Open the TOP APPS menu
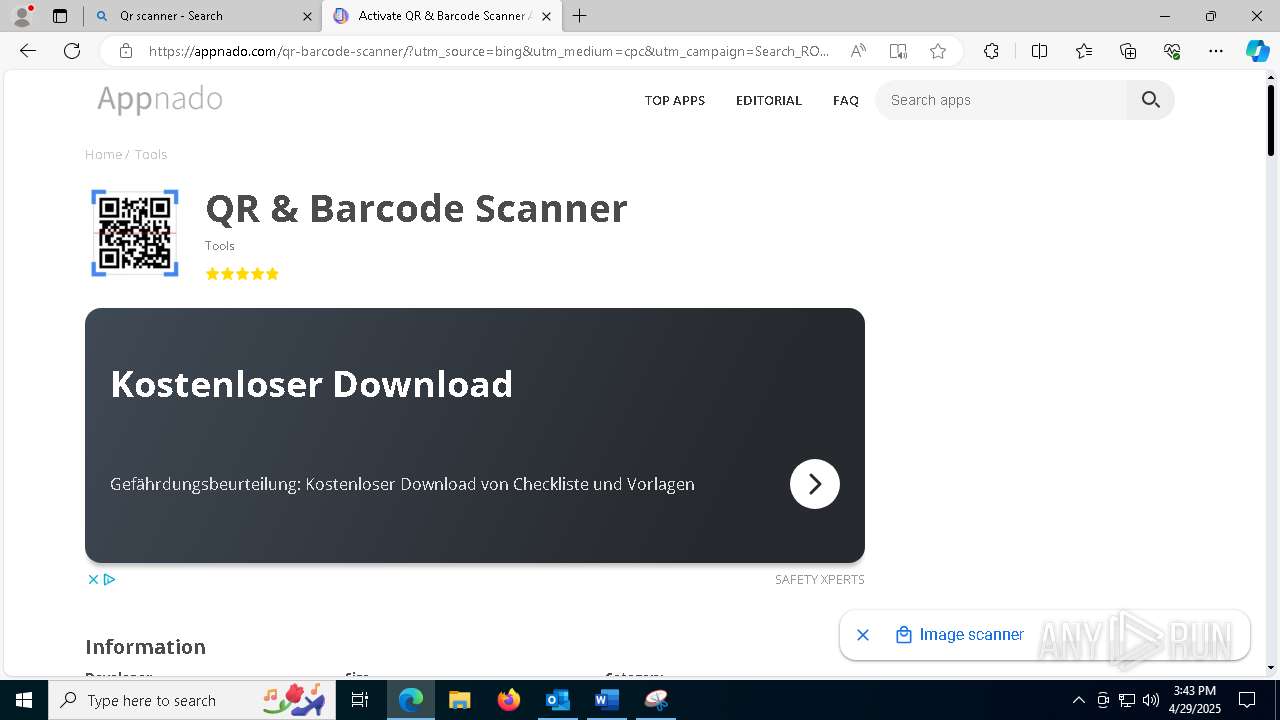Viewport: 1280px width, 720px height. [675, 100]
